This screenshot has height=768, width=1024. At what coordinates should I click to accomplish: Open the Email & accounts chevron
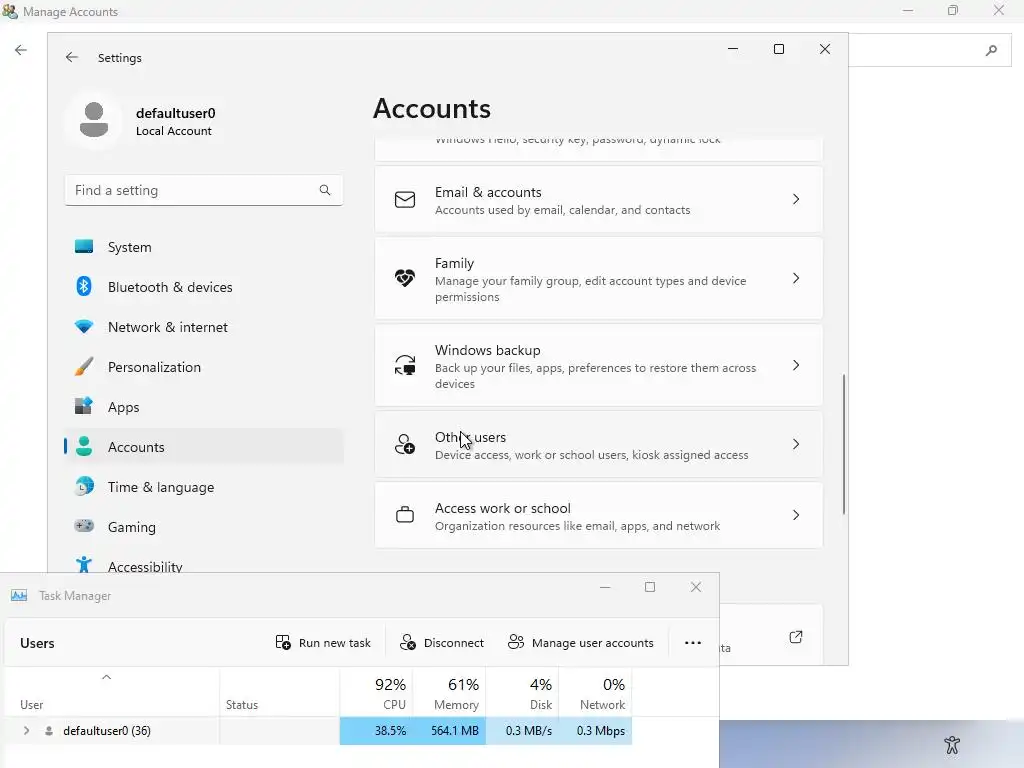(x=795, y=199)
